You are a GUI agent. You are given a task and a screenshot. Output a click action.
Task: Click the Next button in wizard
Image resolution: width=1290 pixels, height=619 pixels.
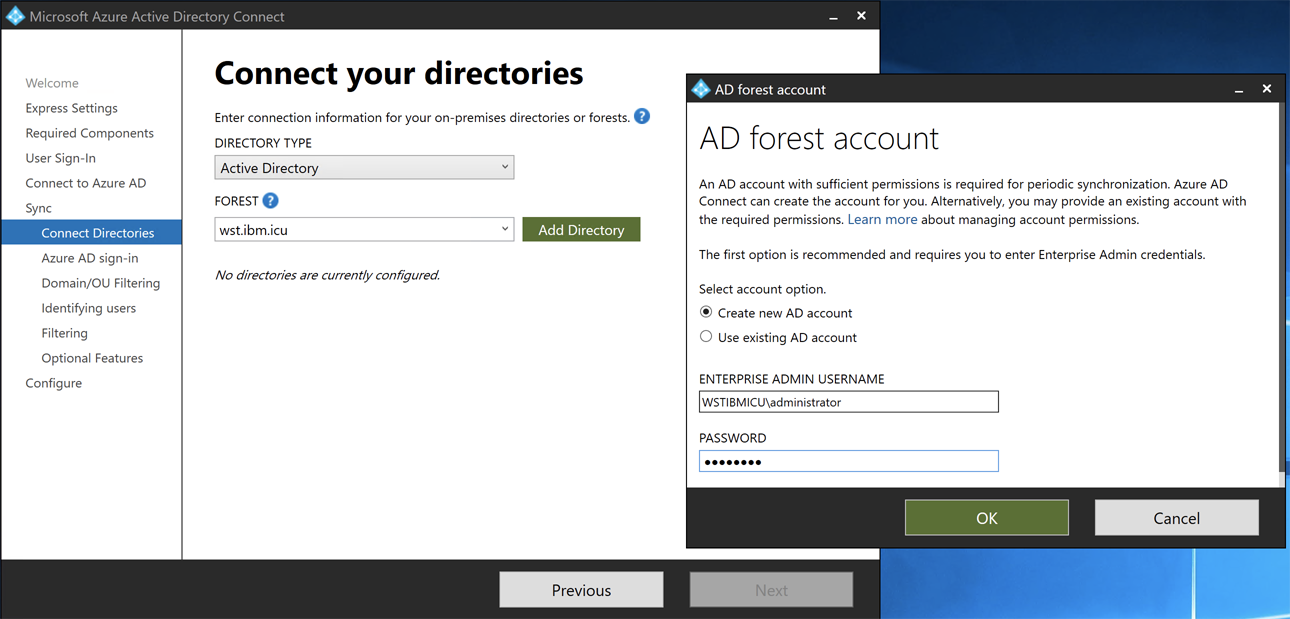[x=771, y=590]
